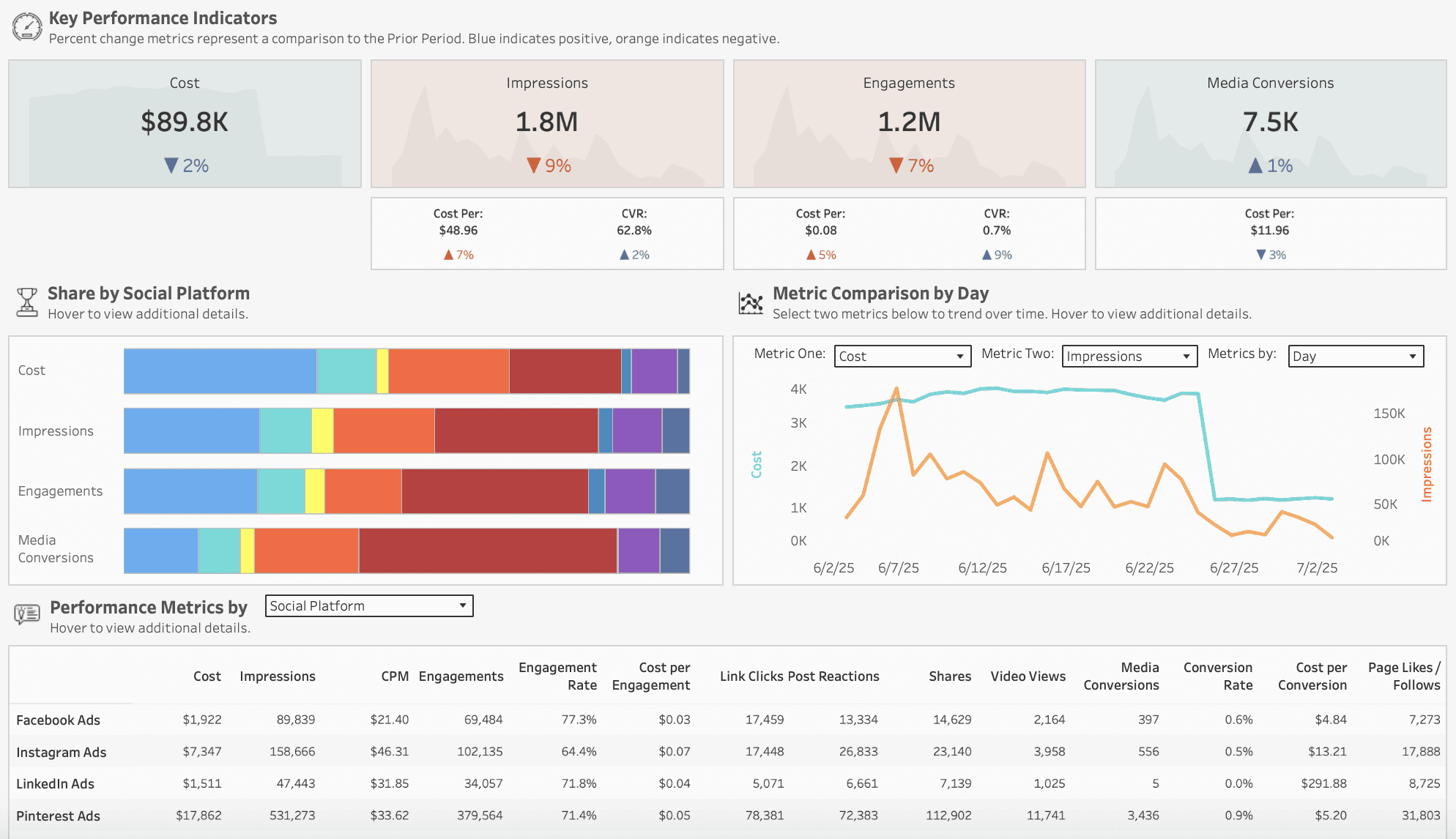Click the 0.7% CVR value under Engagements
The image size is (1456, 839).
(997, 231)
